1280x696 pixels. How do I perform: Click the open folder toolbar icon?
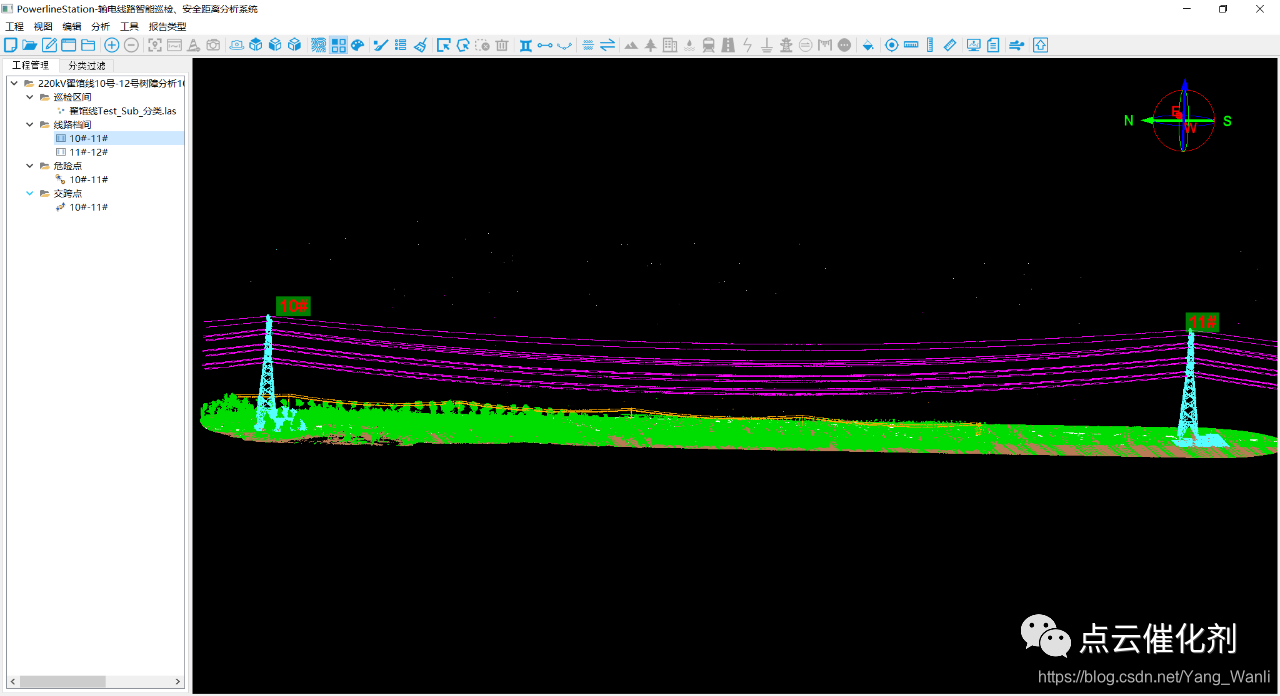coord(30,45)
